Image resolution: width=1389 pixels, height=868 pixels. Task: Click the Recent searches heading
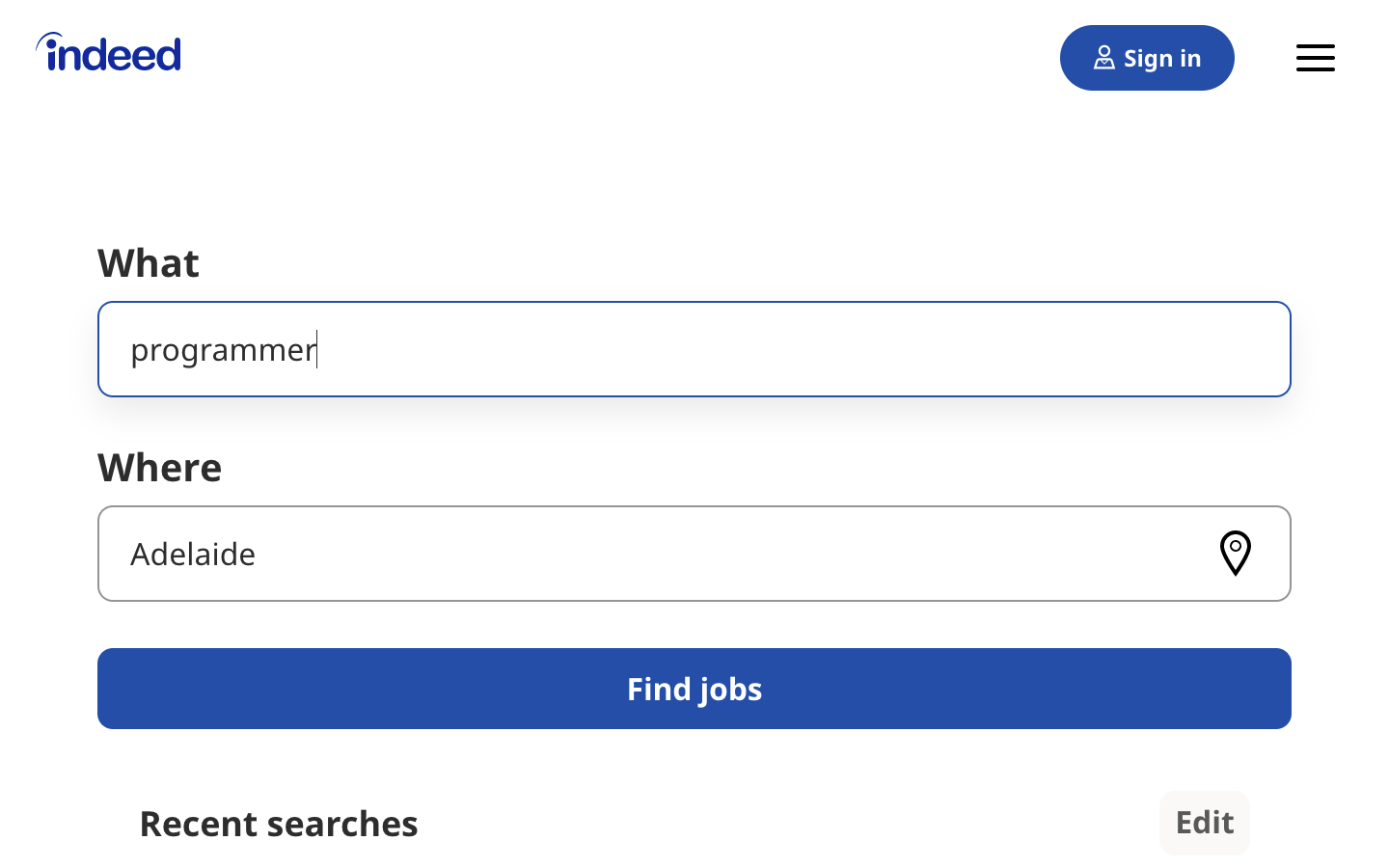coord(279,823)
